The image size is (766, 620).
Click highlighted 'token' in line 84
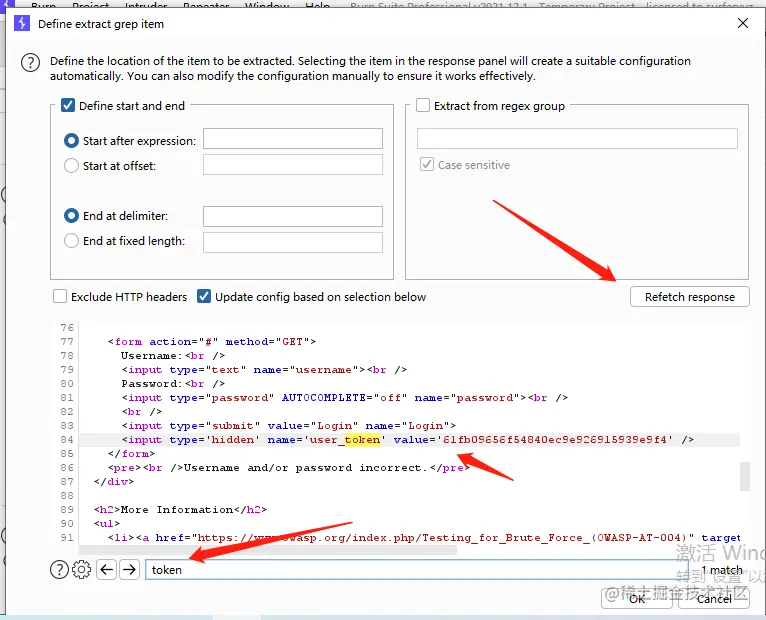362,440
